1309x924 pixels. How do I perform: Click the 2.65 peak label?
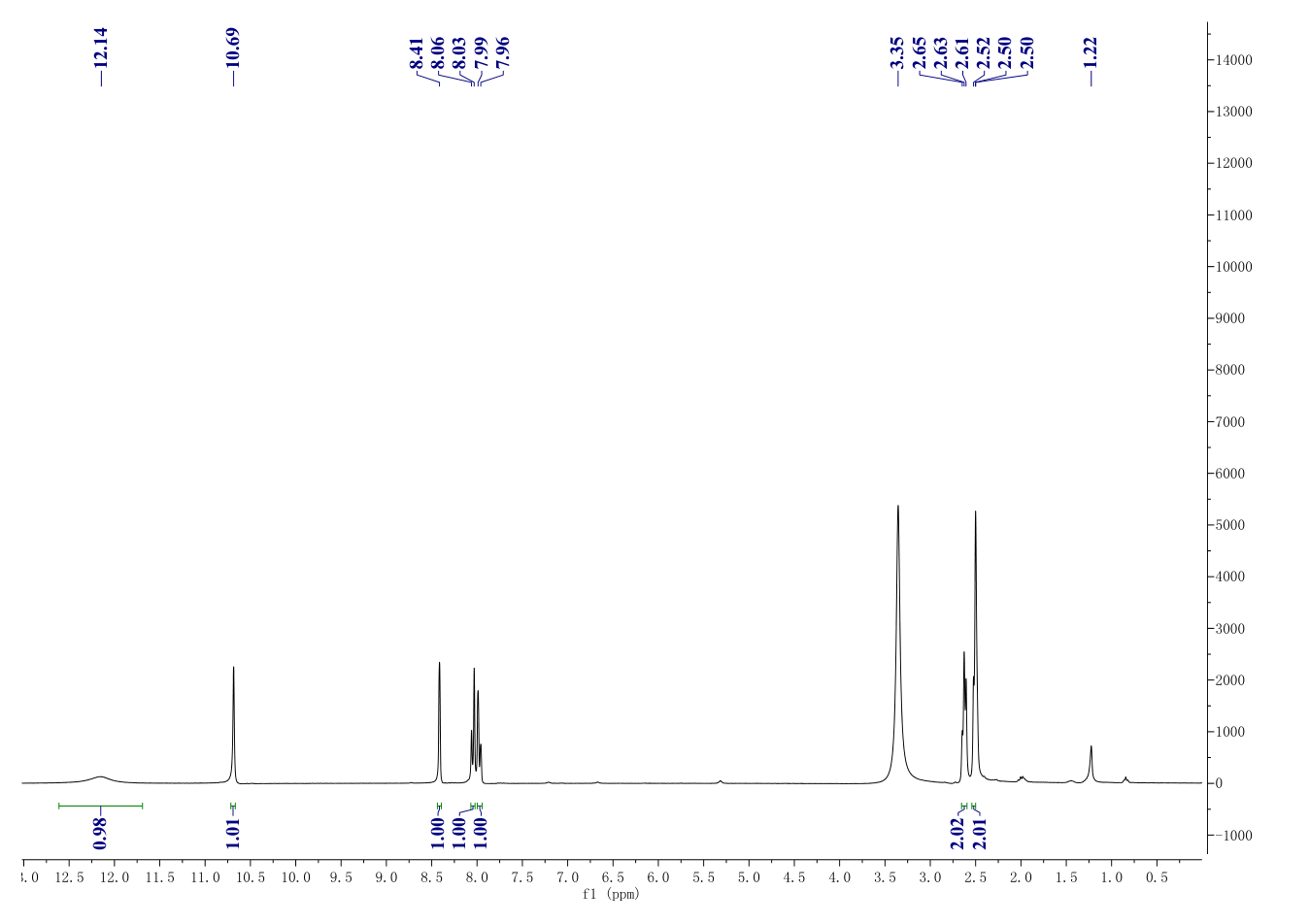click(920, 53)
